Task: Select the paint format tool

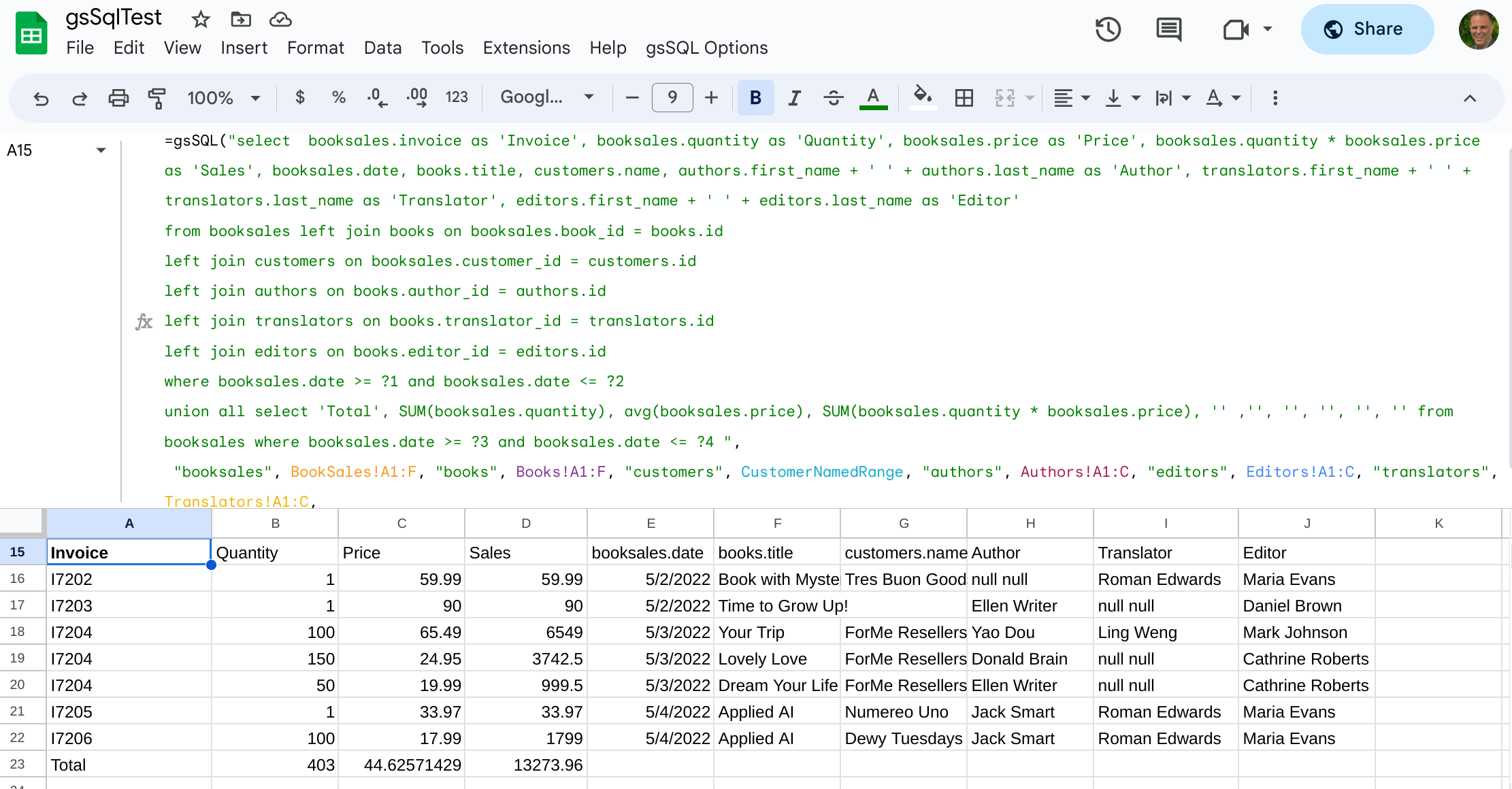Action: [x=157, y=98]
